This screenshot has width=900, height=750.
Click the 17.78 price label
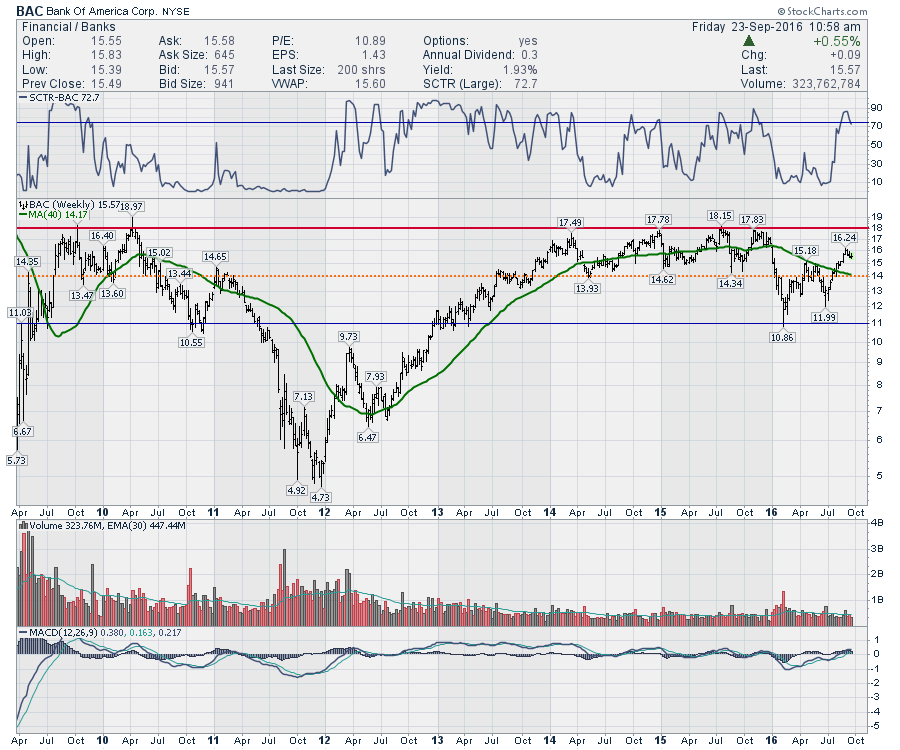(x=658, y=219)
